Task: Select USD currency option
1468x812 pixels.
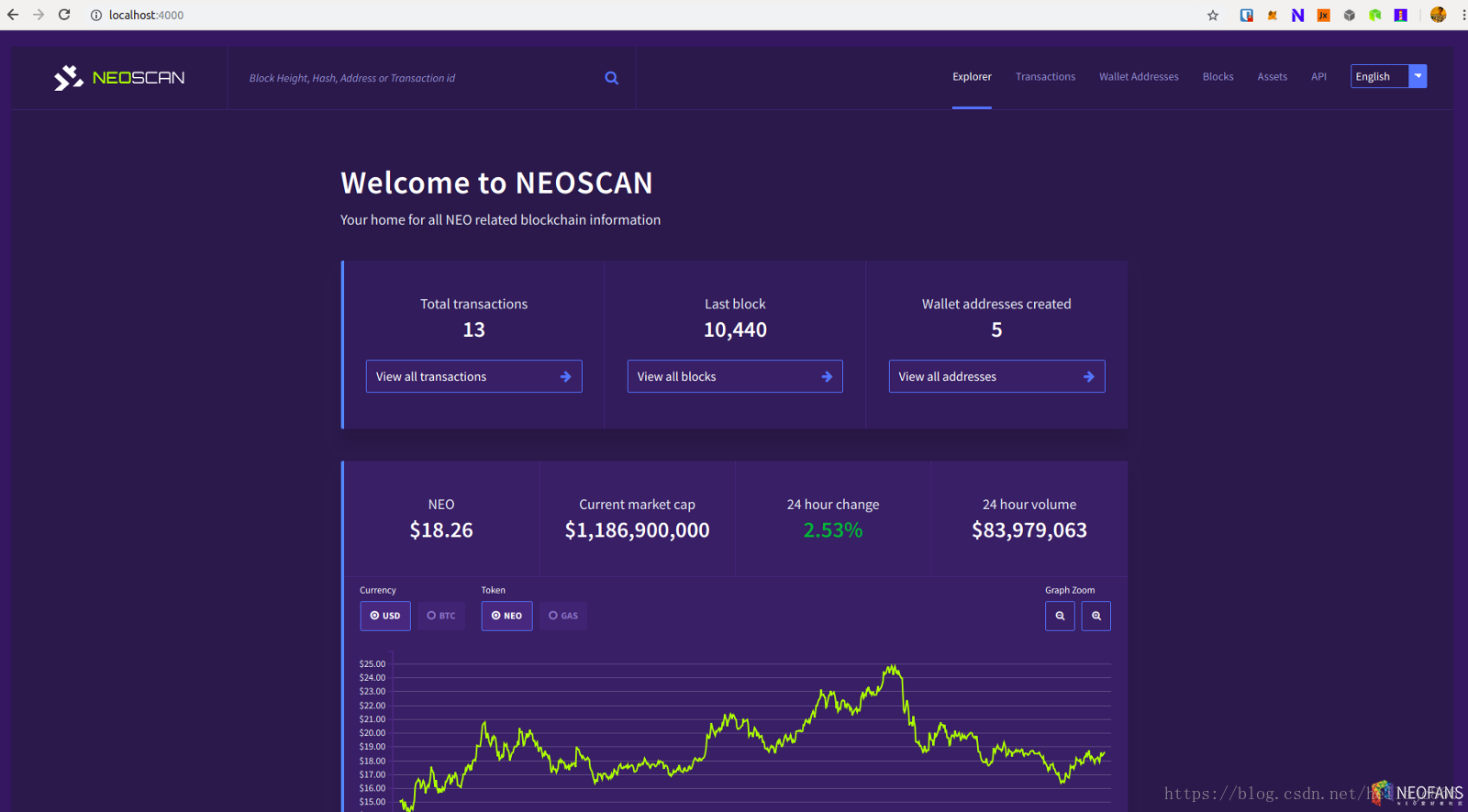Action: (385, 616)
